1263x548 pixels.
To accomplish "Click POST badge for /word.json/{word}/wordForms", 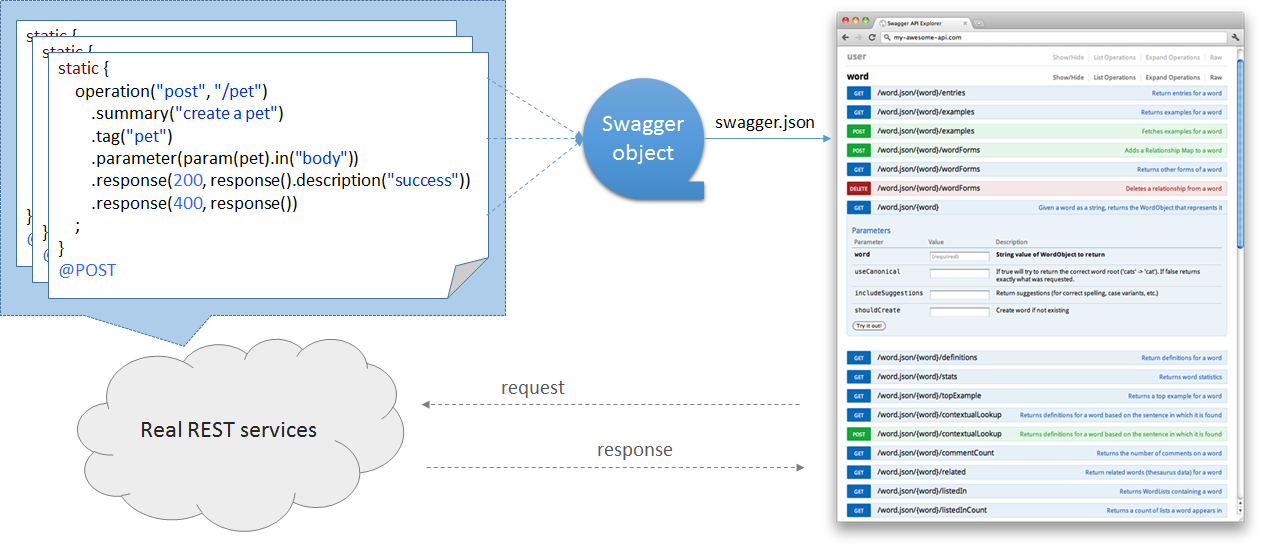I will [859, 150].
